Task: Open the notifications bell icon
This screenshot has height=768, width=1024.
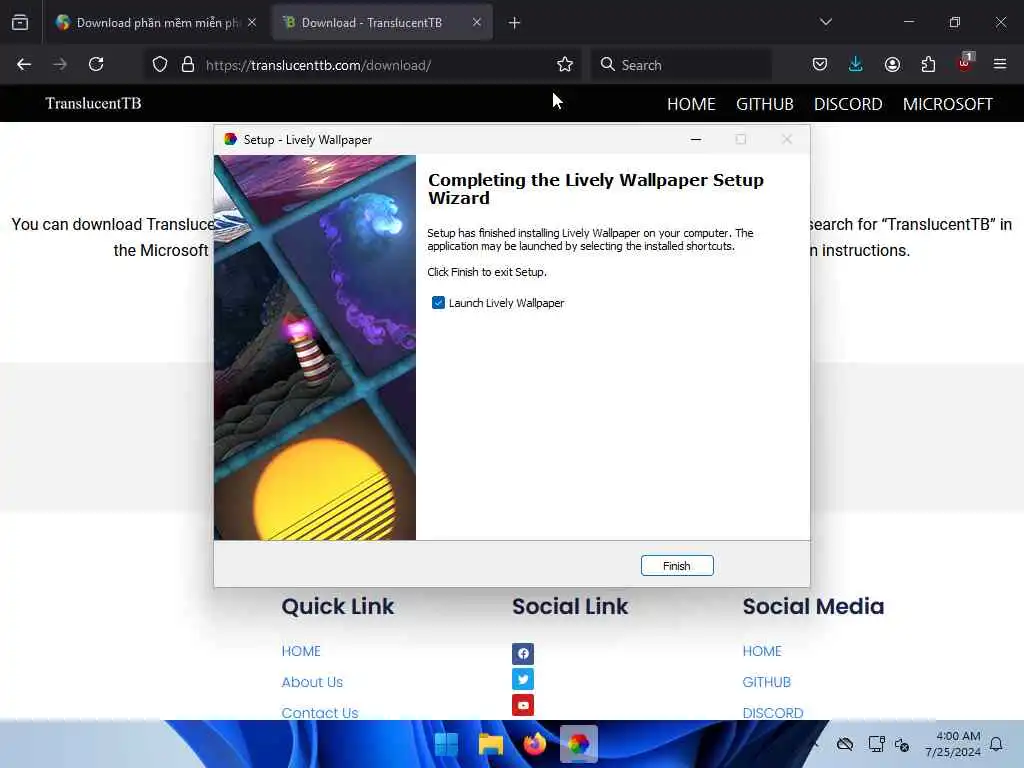Action: pos(997,744)
